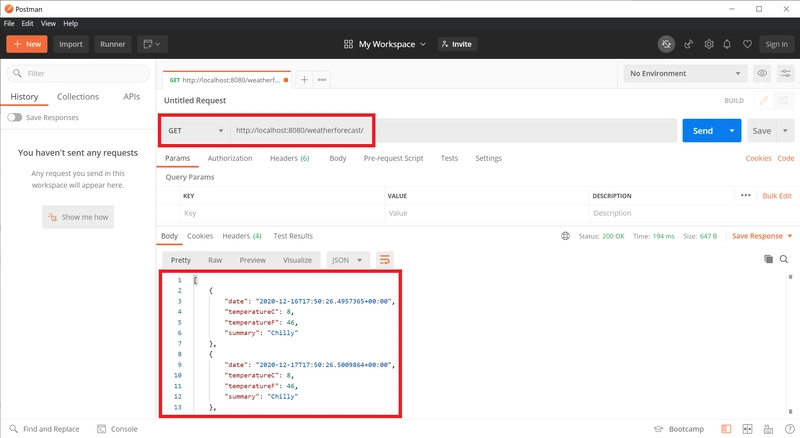This screenshot has height=438, width=800.
Task: Save the request
Action: click(x=761, y=131)
